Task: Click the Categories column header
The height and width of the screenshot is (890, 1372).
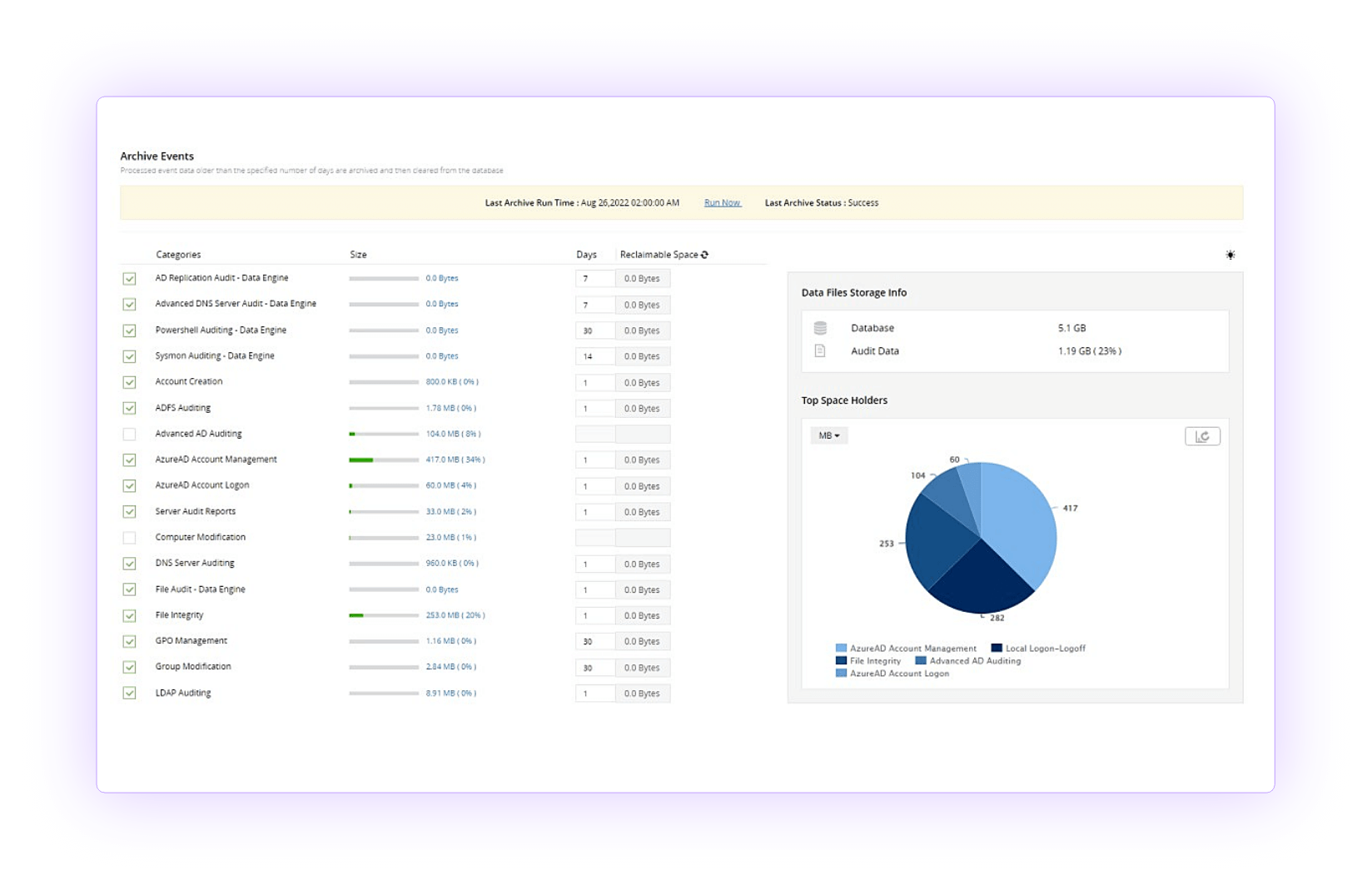Action: pyautogui.click(x=178, y=255)
